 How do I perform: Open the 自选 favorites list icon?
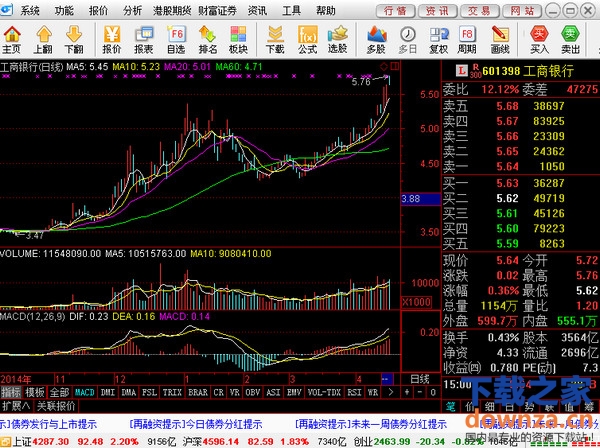pos(176,40)
